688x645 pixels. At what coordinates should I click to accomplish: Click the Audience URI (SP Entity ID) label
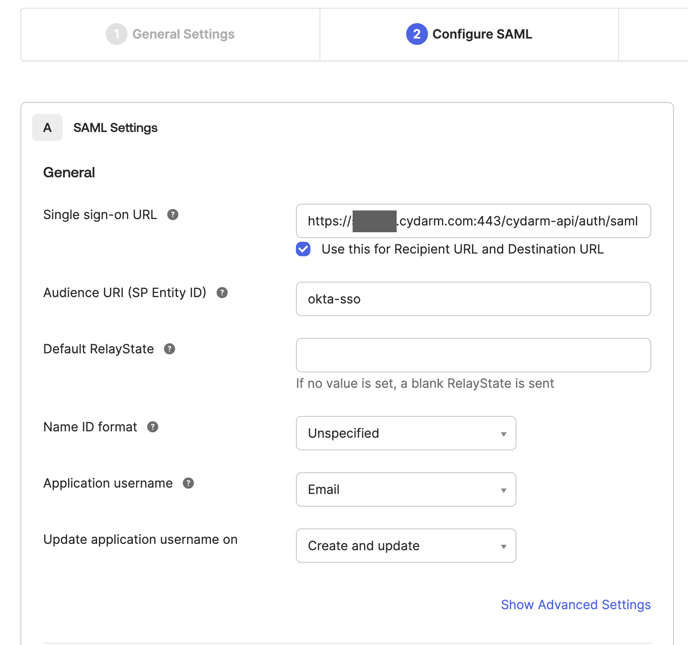click(x=125, y=293)
